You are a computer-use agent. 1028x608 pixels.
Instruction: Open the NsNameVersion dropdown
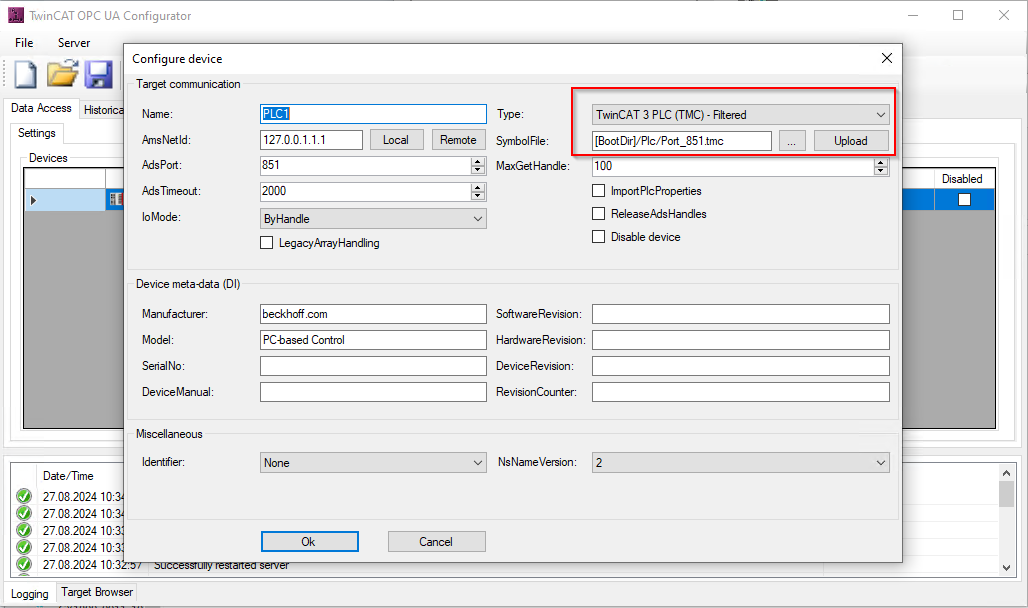pyautogui.click(x=740, y=463)
